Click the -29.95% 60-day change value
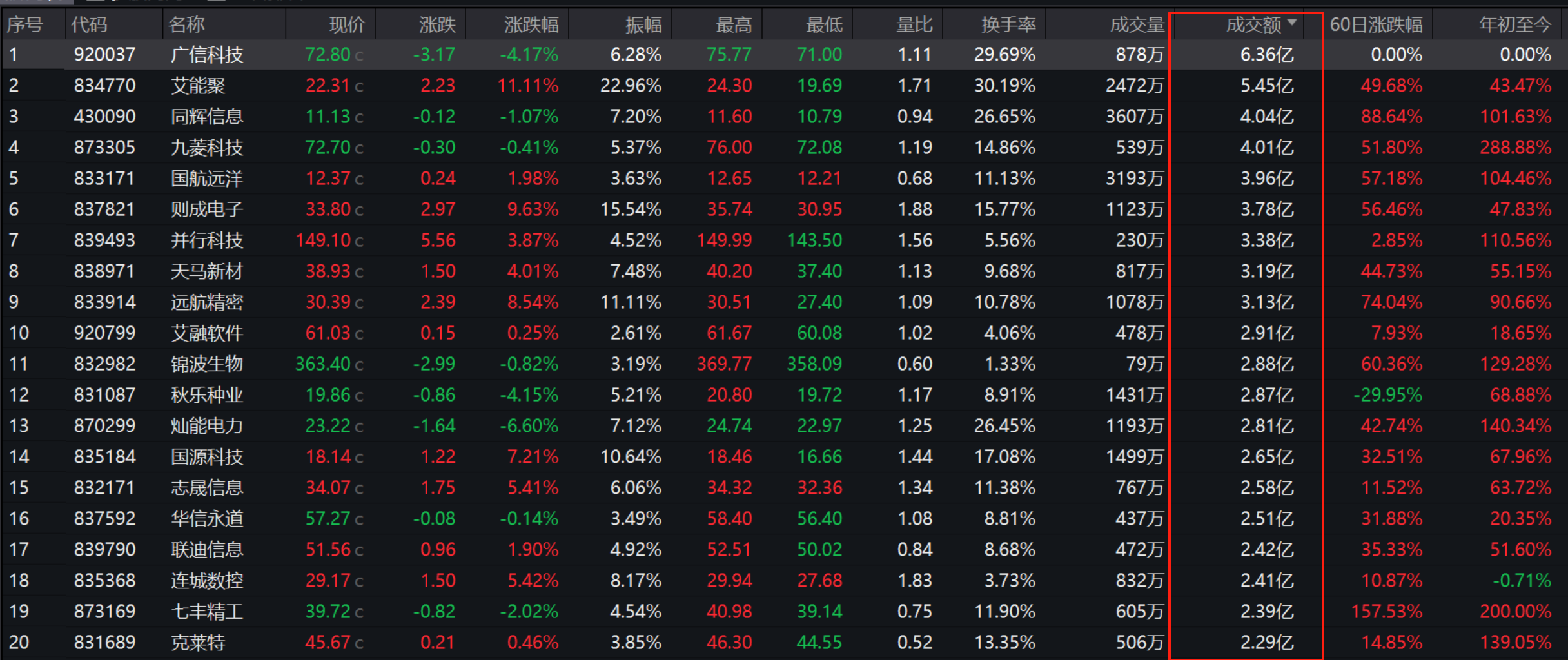 pyautogui.click(x=1387, y=395)
